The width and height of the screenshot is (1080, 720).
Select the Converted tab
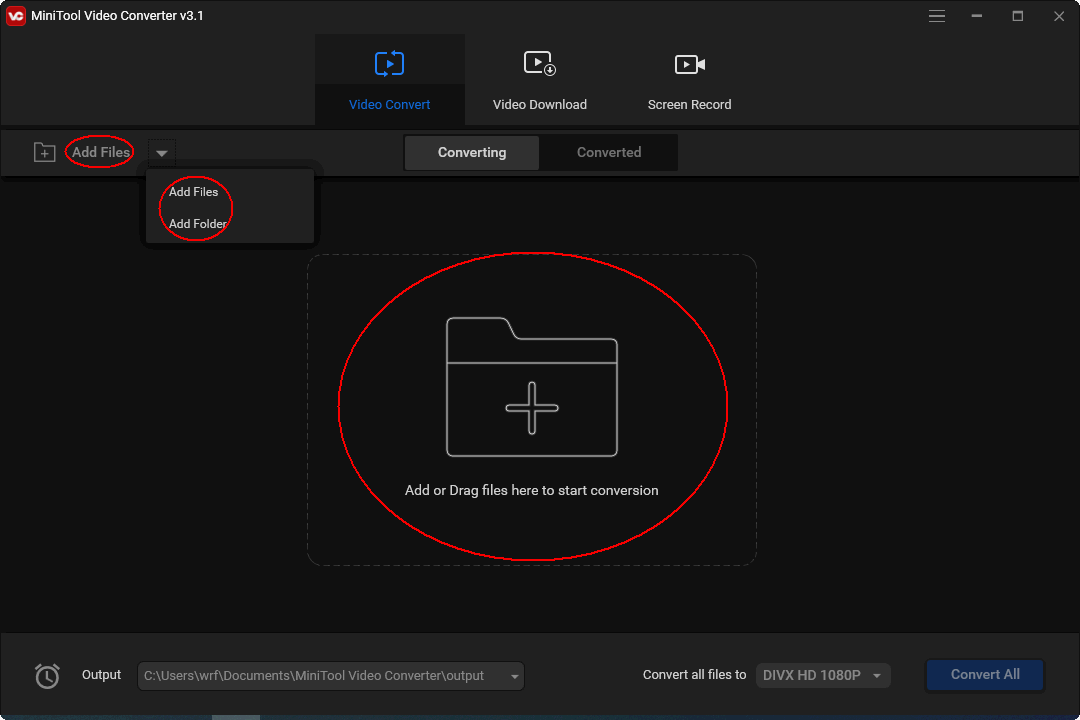609,152
